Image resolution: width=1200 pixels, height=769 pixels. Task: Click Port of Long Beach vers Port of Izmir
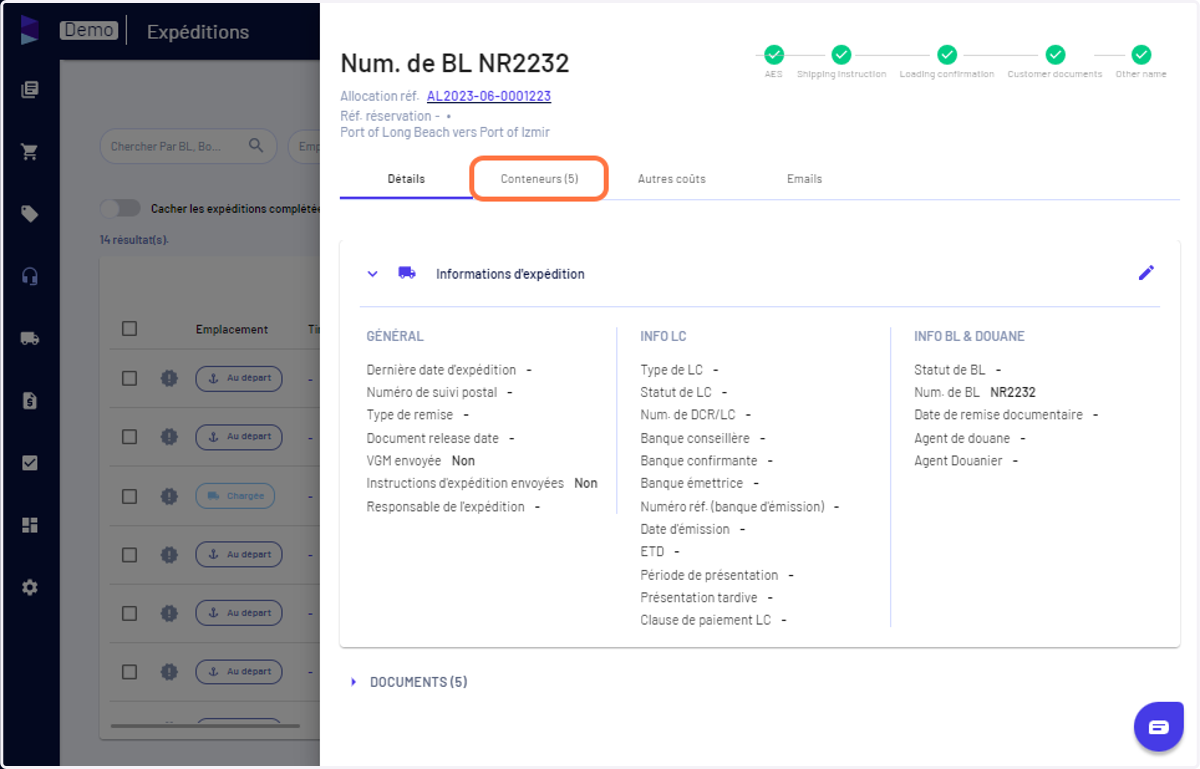445,132
